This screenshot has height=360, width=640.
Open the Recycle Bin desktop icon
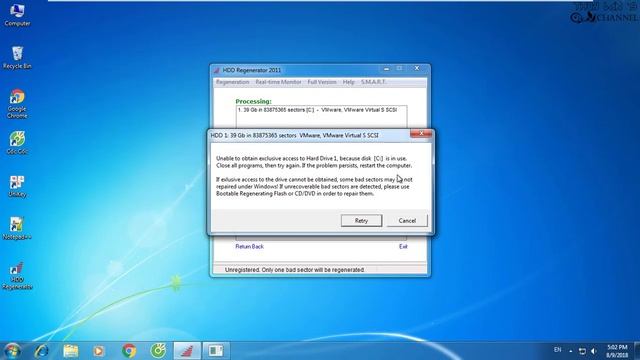(x=17, y=58)
